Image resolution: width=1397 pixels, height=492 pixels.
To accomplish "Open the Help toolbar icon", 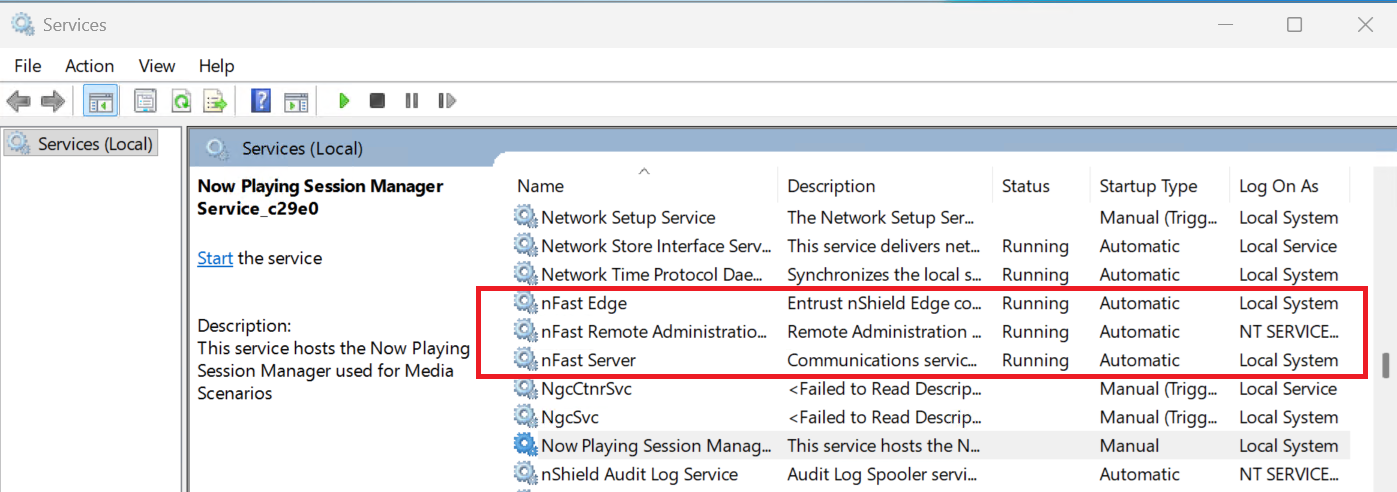I will coord(261,101).
